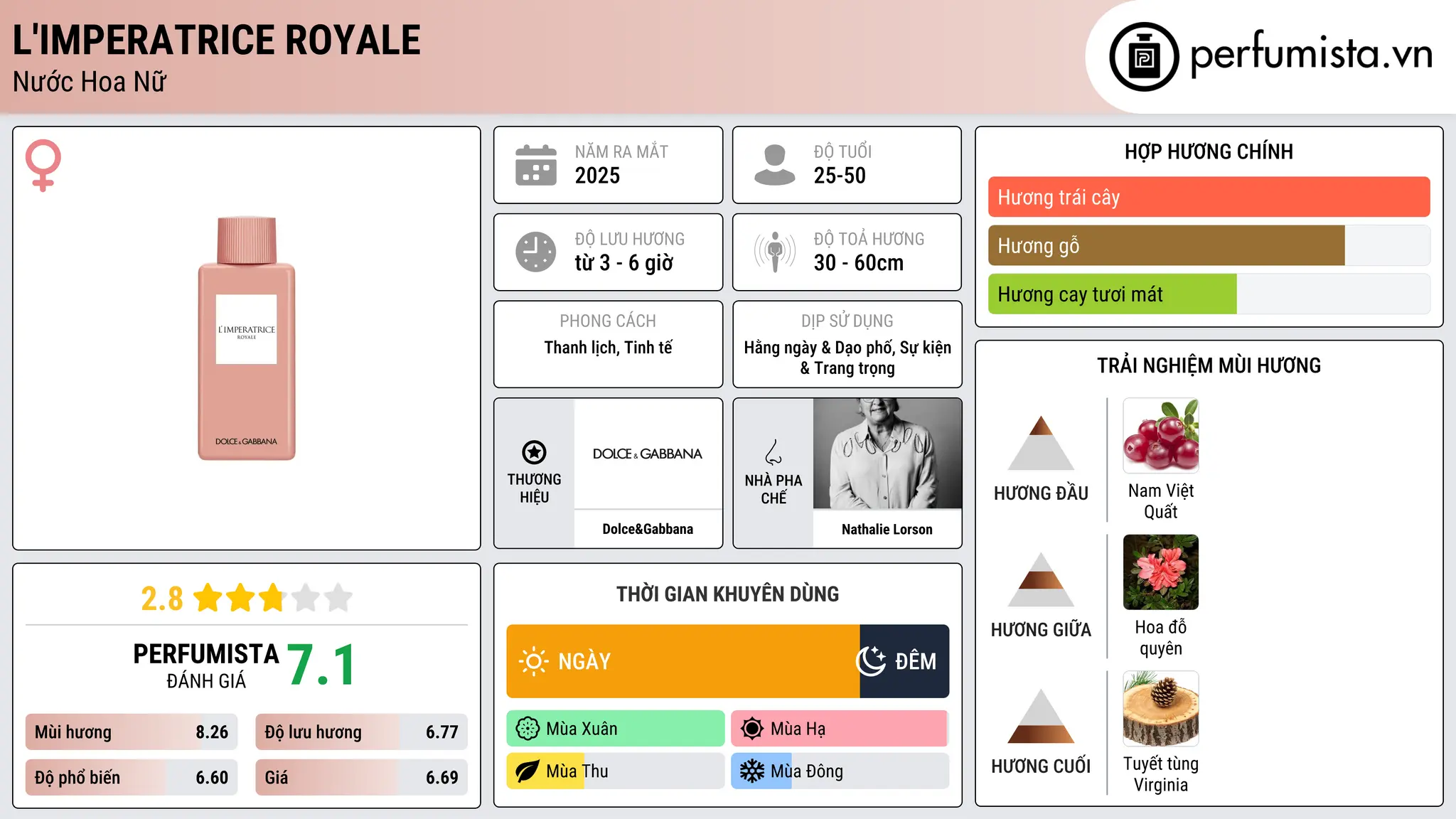Click the perfumista perfume bottle logo icon
This screenshot has width=1456, height=819.
[x=1144, y=57]
